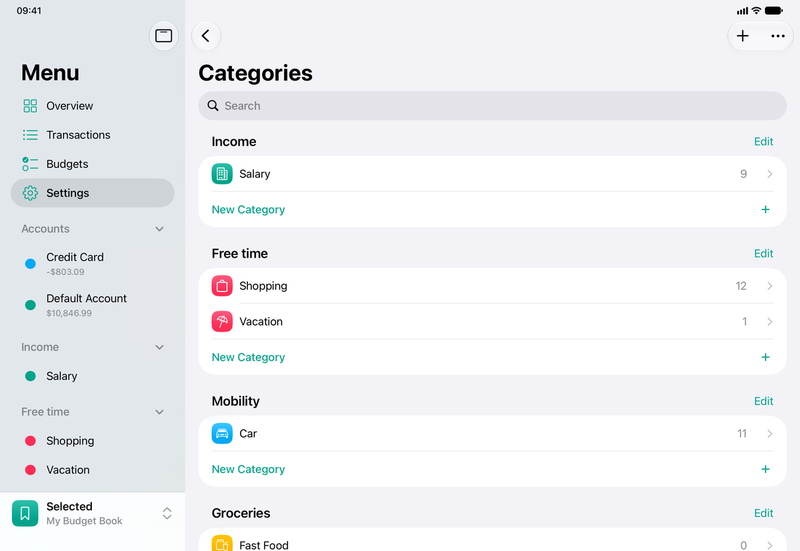
Task: Click the green Salary building icon
Action: point(222,174)
